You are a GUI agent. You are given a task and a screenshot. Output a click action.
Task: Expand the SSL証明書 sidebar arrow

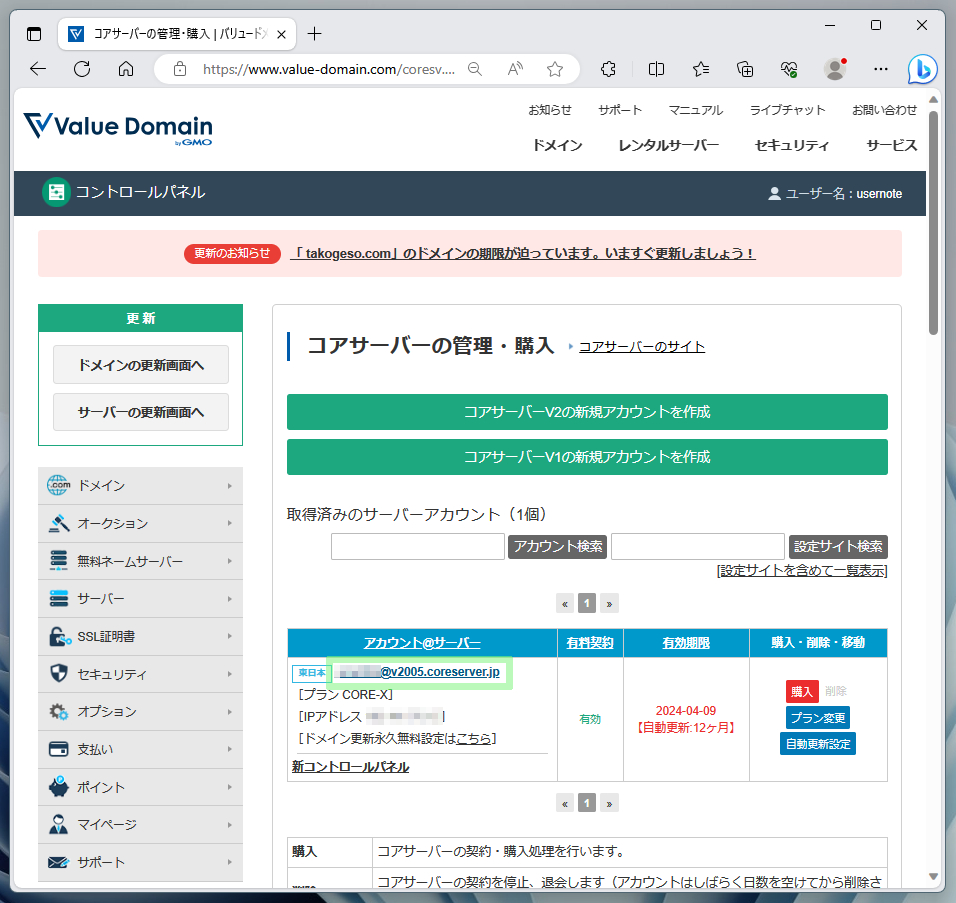[230, 636]
